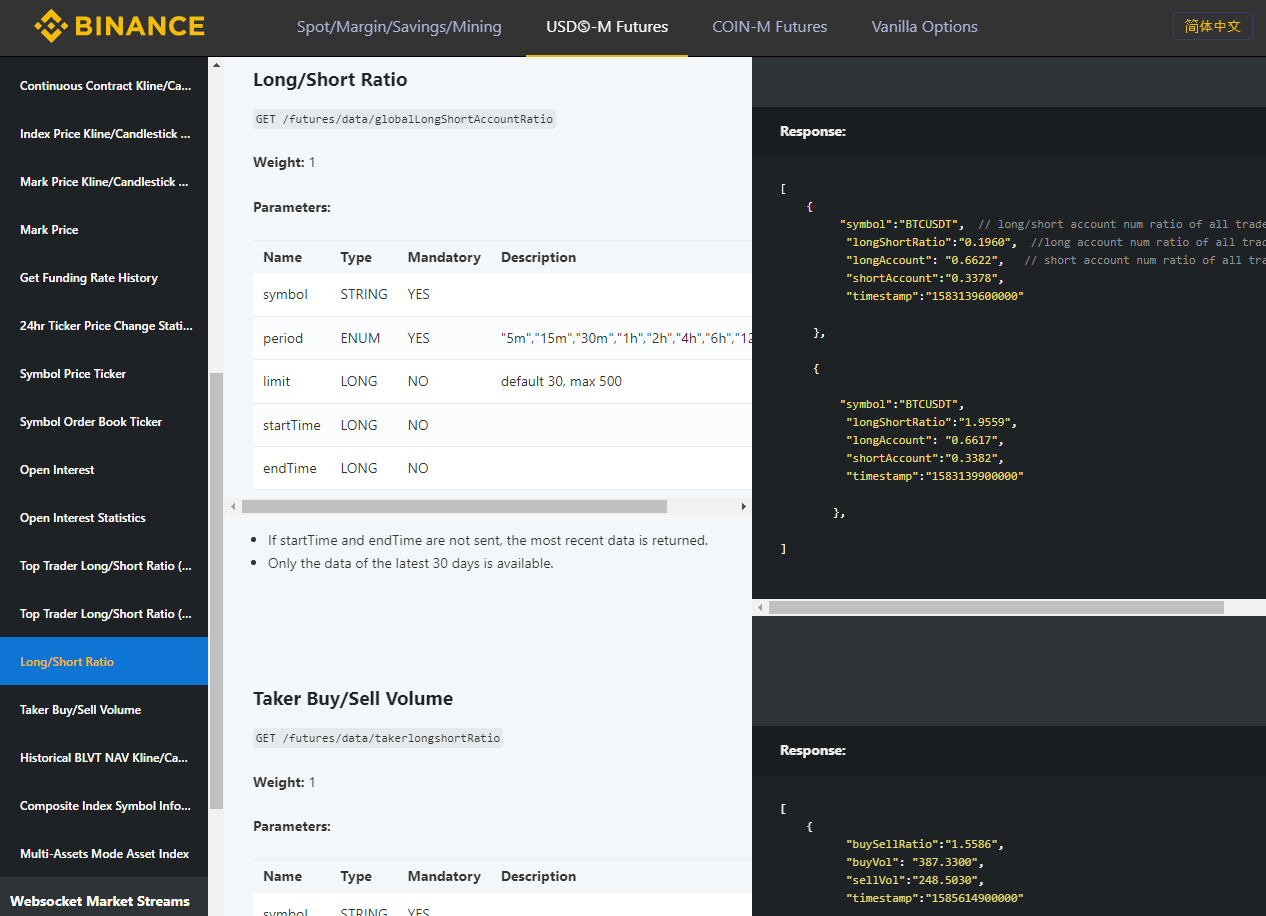
Task: Expand Websocket Market Streams section
Action: 104,901
